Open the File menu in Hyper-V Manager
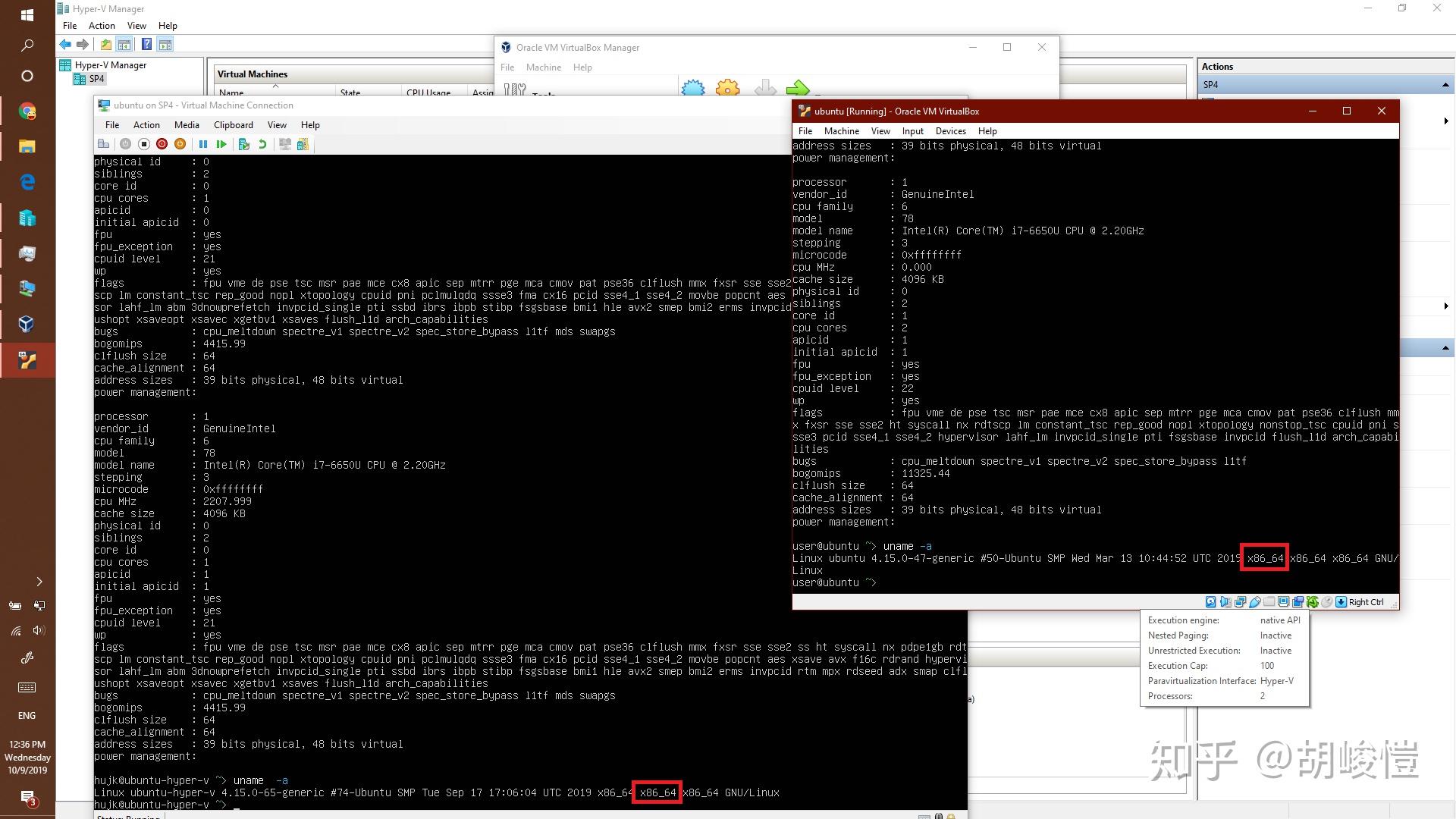Image resolution: width=1456 pixels, height=819 pixels. click(x=70, y=26)
